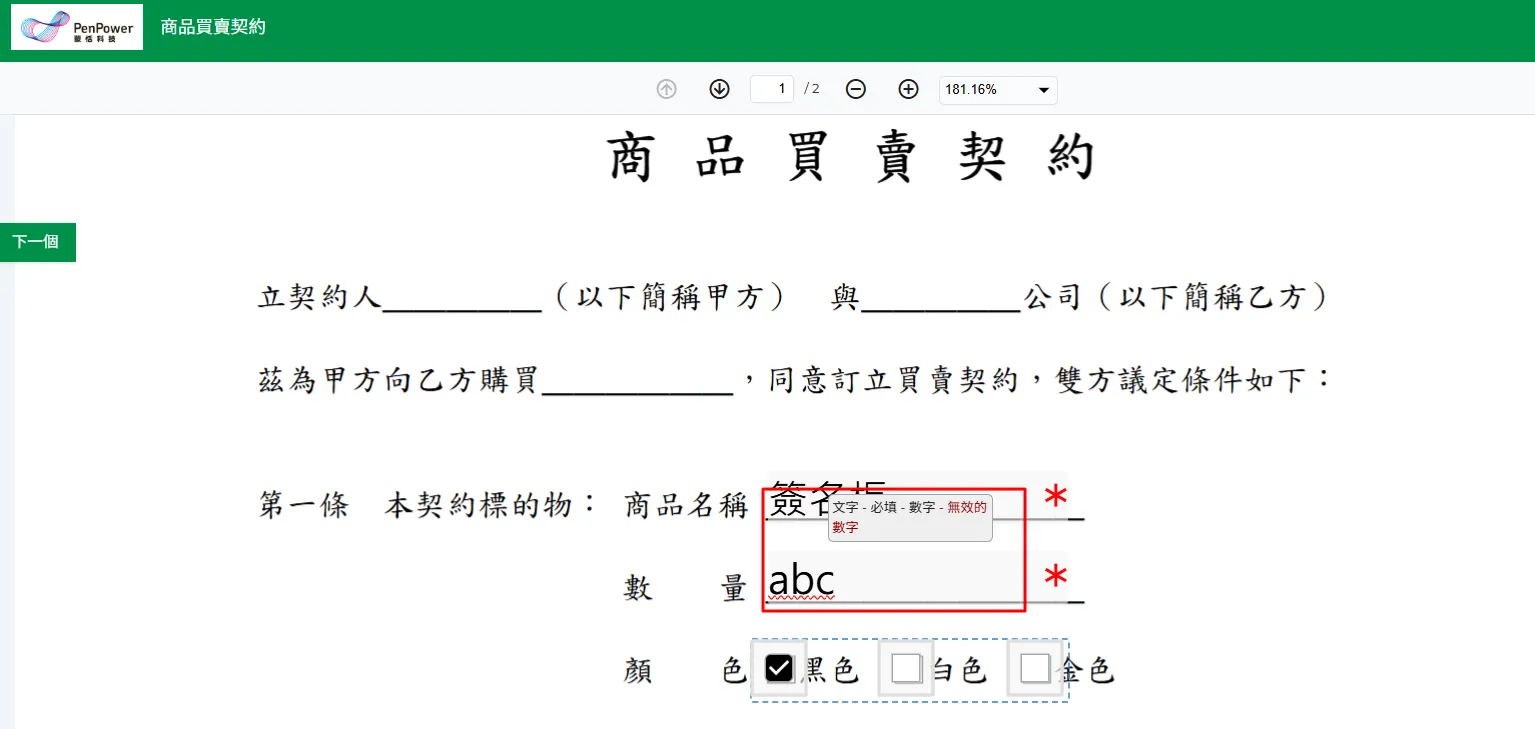Screen dimensions: 1535x729
Task: Go to the previous page using up arrow
Action: pos(666,89)
